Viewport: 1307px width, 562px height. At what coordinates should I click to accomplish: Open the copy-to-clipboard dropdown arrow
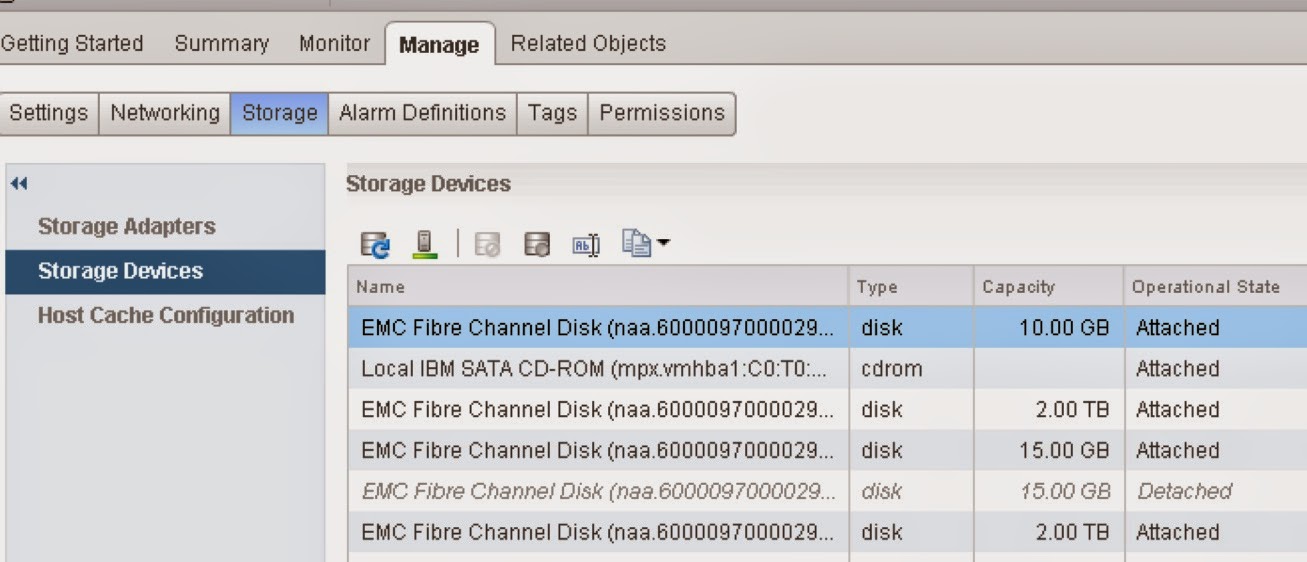663,243
